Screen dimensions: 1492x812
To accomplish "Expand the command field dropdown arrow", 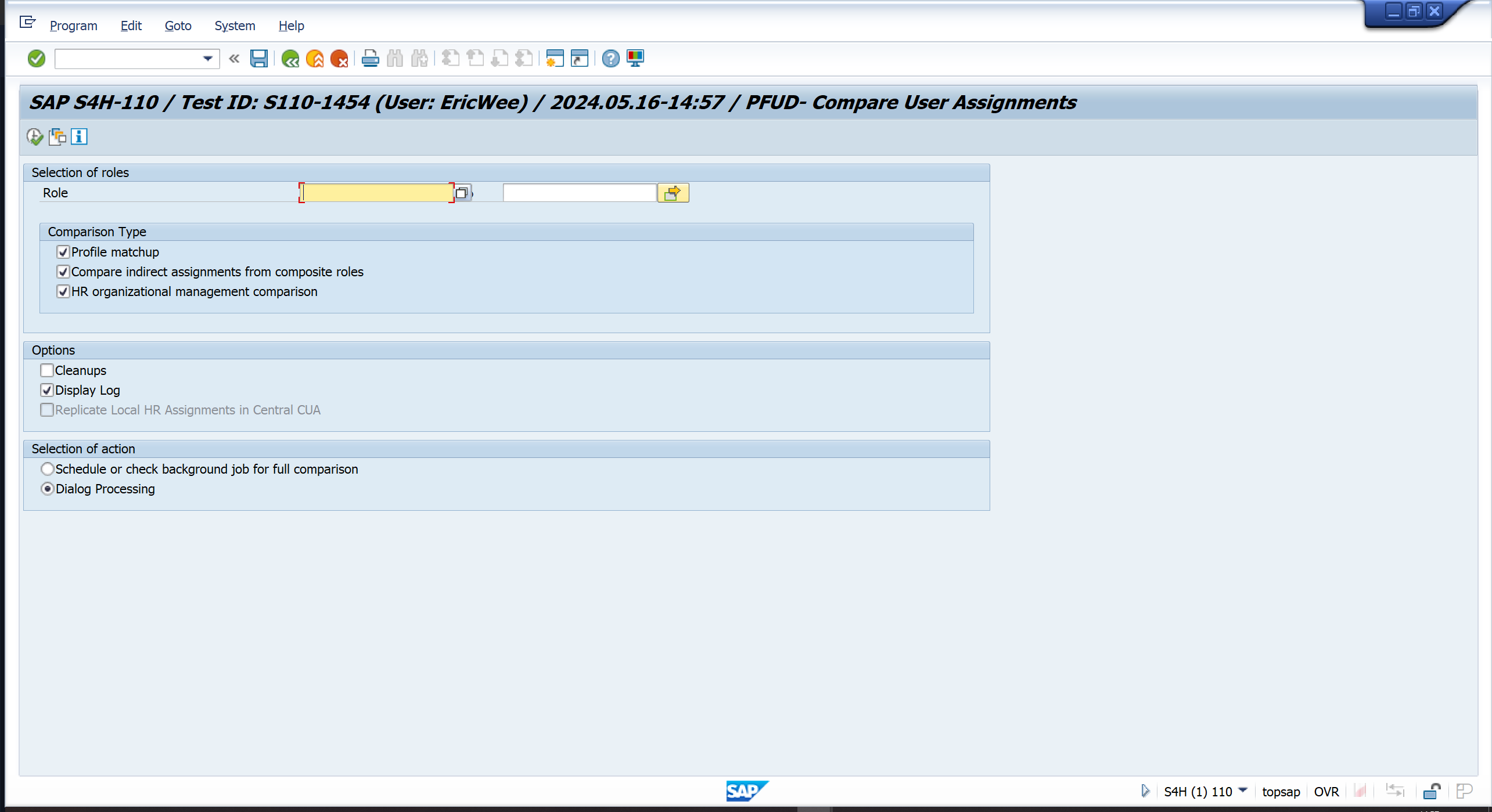I will click(x=207, y=59).
